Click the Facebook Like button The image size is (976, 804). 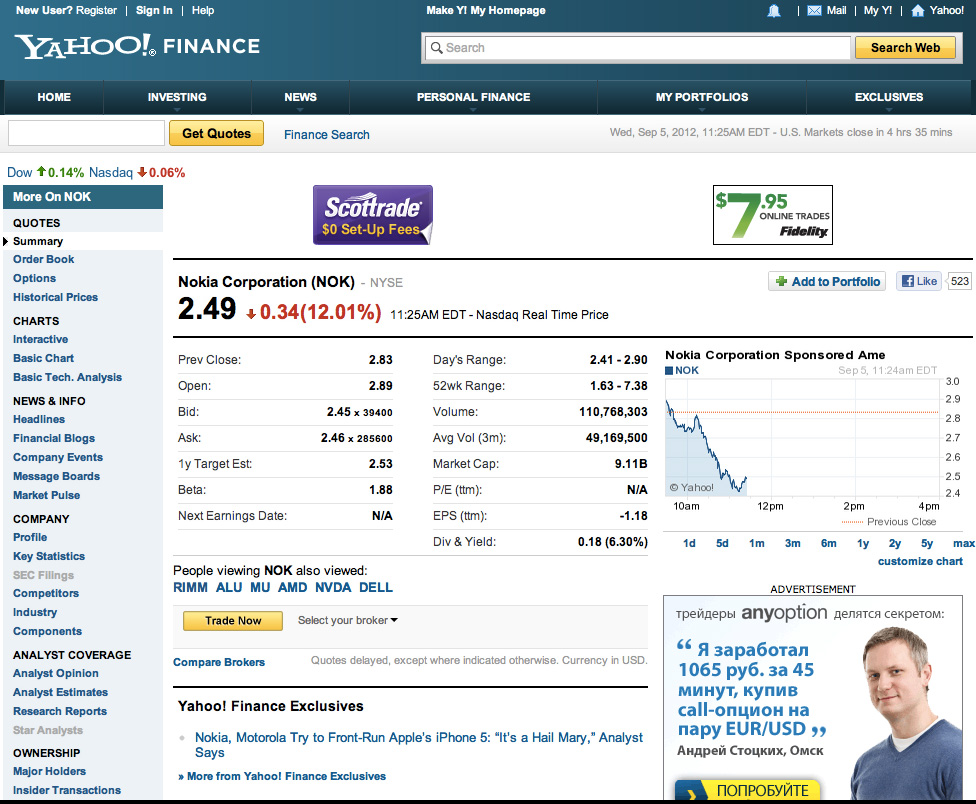919,281
